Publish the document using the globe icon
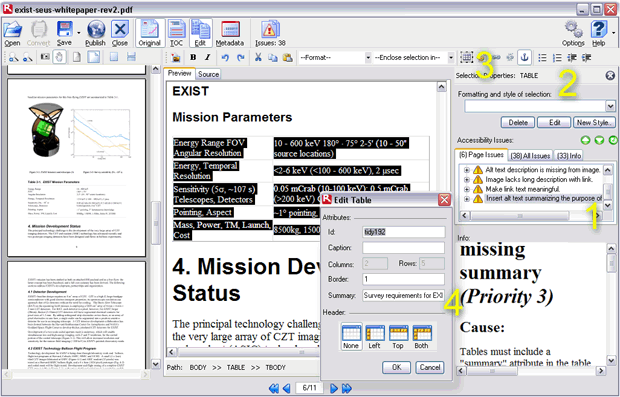The height and width of the screenshot is (397, 620). [x=96, y=34]
